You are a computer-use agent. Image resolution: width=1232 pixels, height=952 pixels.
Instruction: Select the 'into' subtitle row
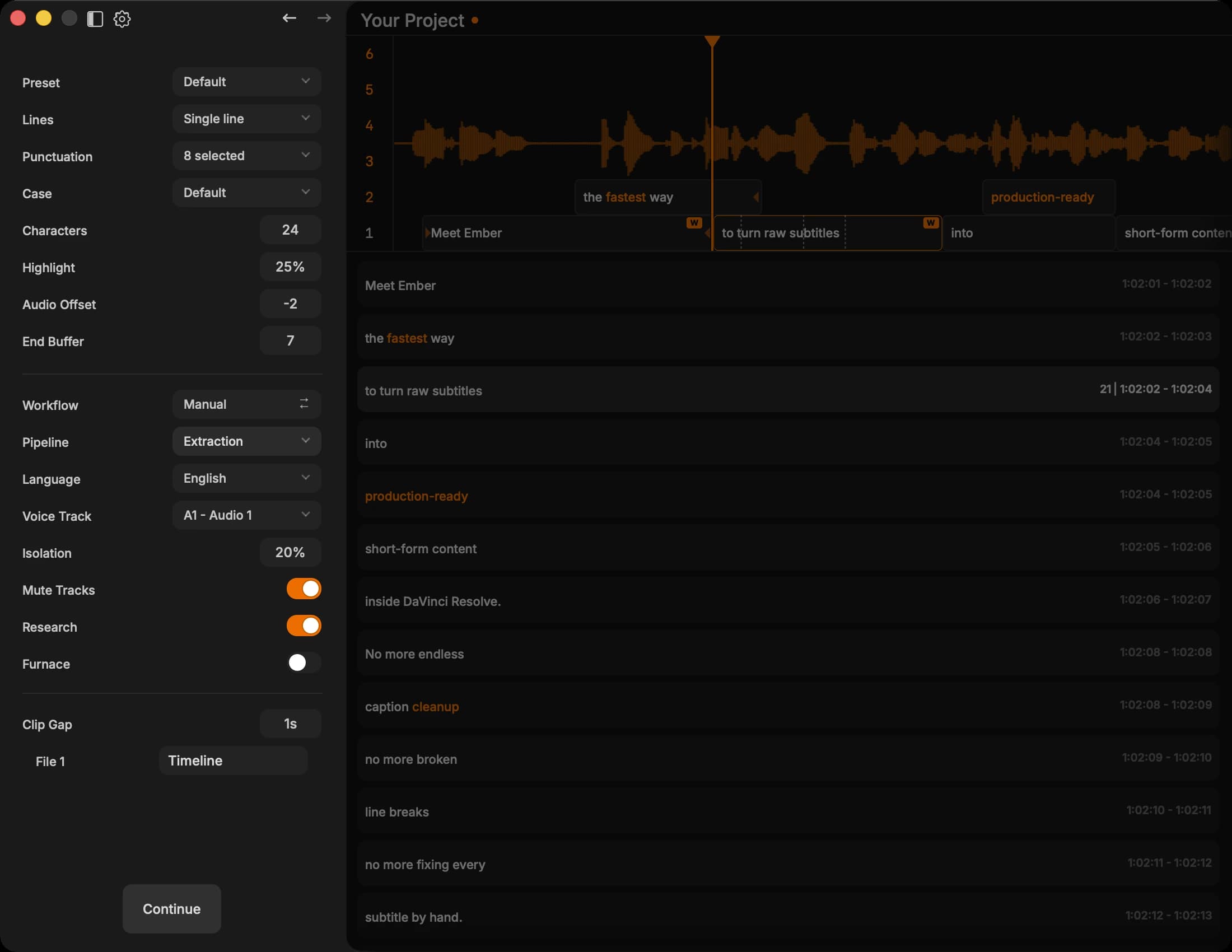coord(788,443)
